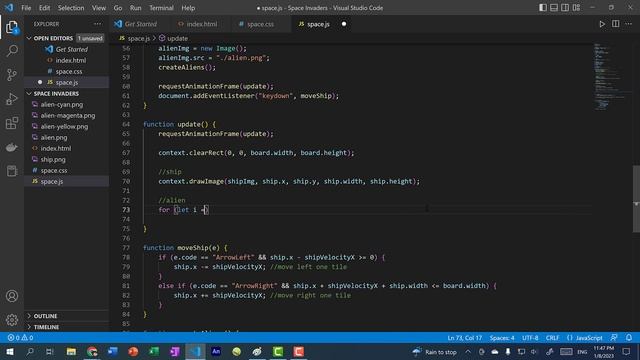The width and height of the screenshot is (640, 360).
Task: Change line ending via CRLF item
Action: 552,338
